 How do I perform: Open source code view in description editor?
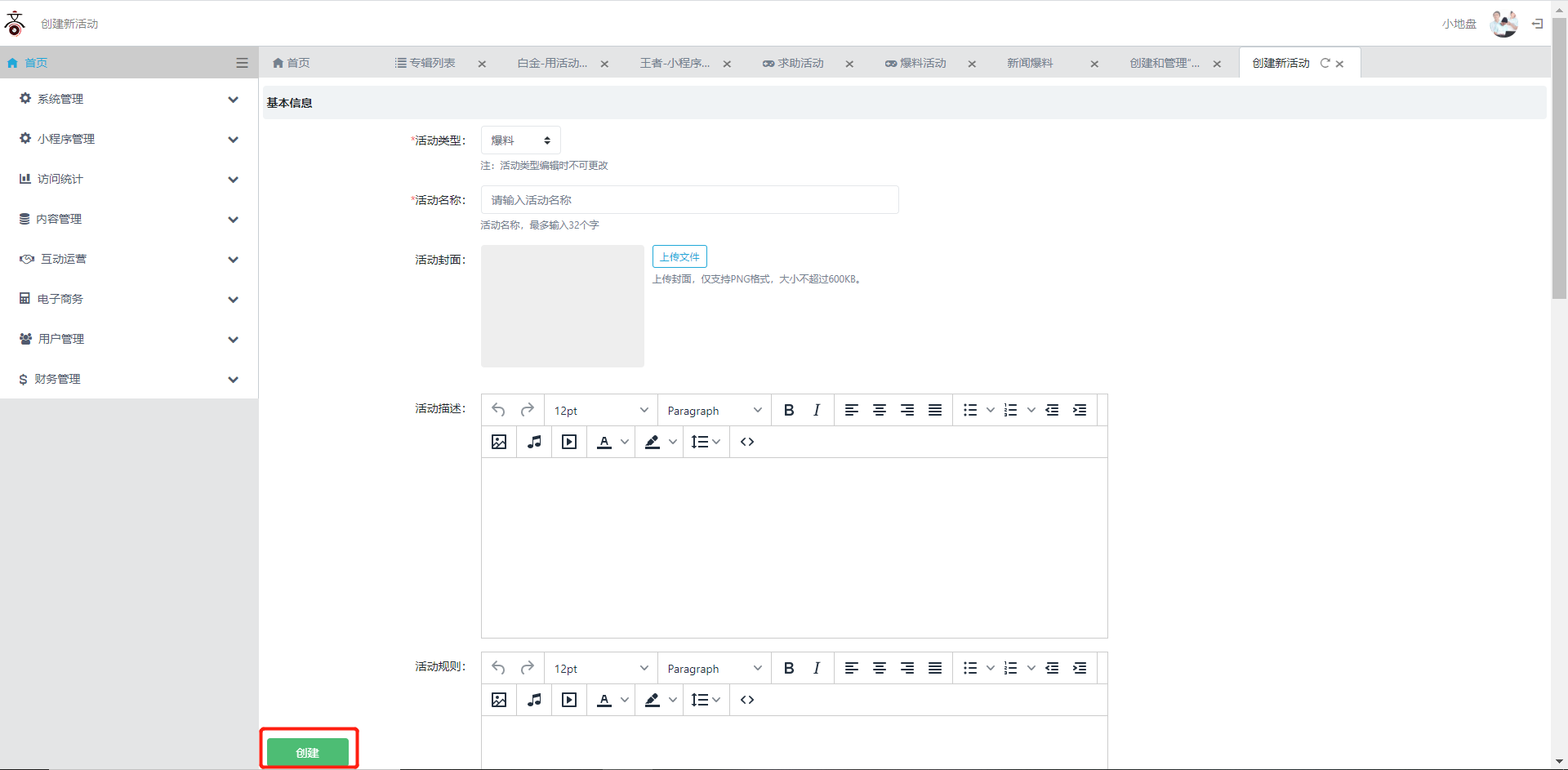[x=746, y=442]
